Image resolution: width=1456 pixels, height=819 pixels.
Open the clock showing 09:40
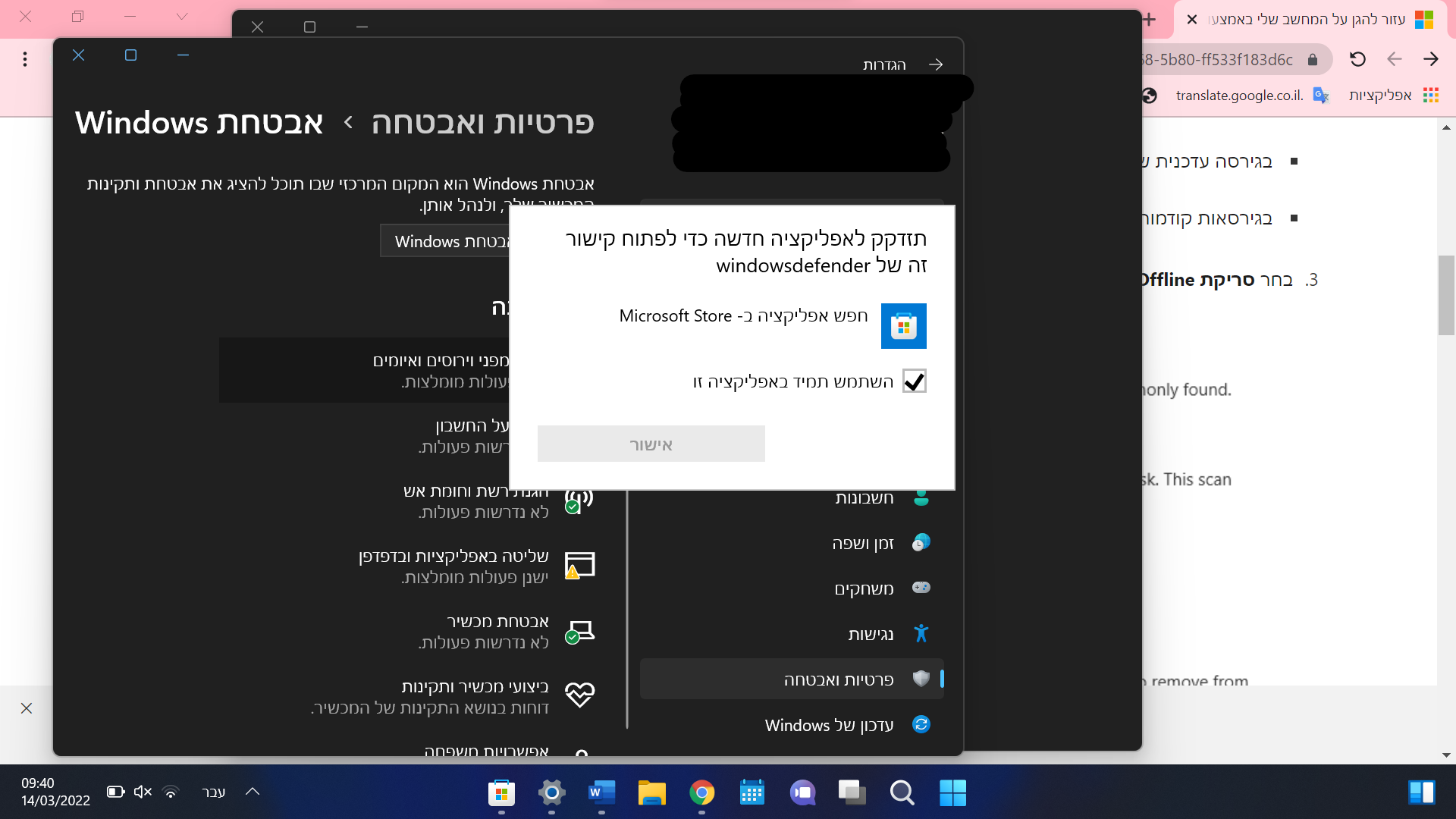[55, 792]
